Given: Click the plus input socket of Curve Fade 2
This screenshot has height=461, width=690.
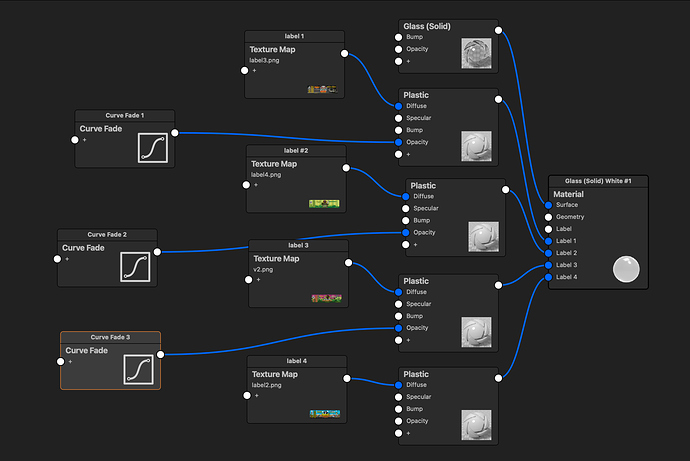Looking at the screenshot, I should [57, 259].
